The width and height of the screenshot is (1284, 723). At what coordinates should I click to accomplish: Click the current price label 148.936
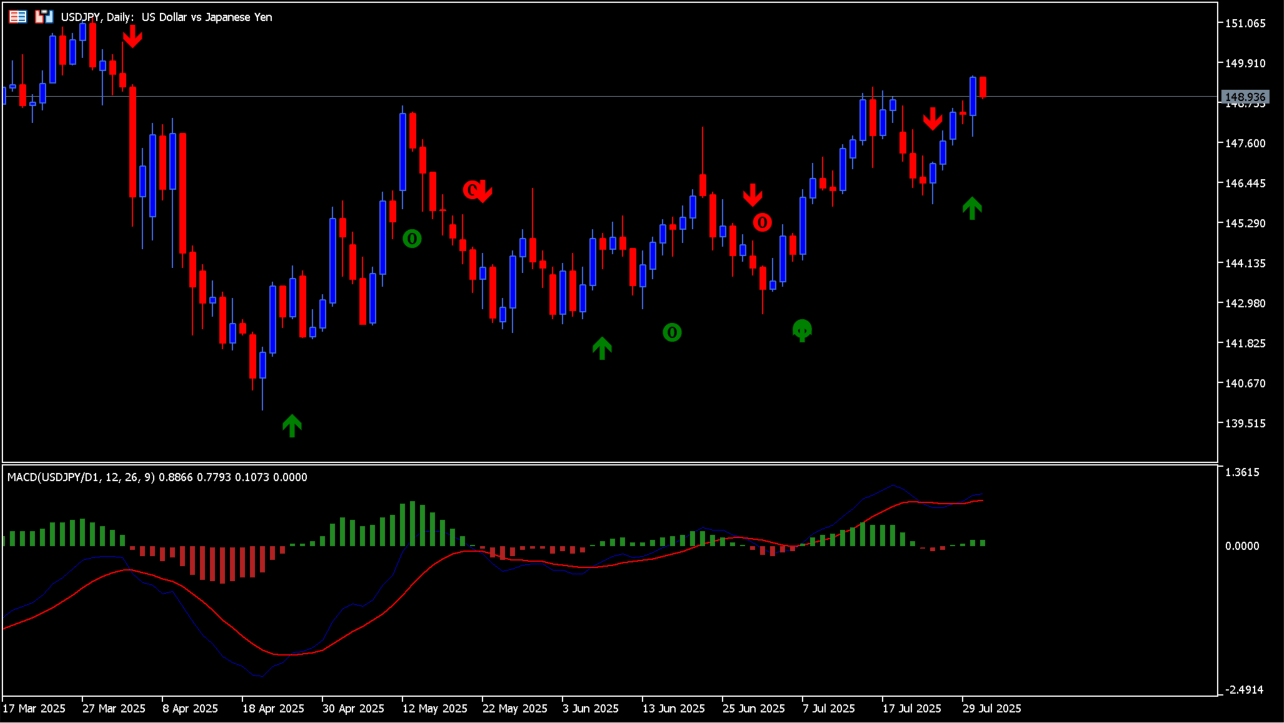pyautogui.click(x=1245, y=97)
